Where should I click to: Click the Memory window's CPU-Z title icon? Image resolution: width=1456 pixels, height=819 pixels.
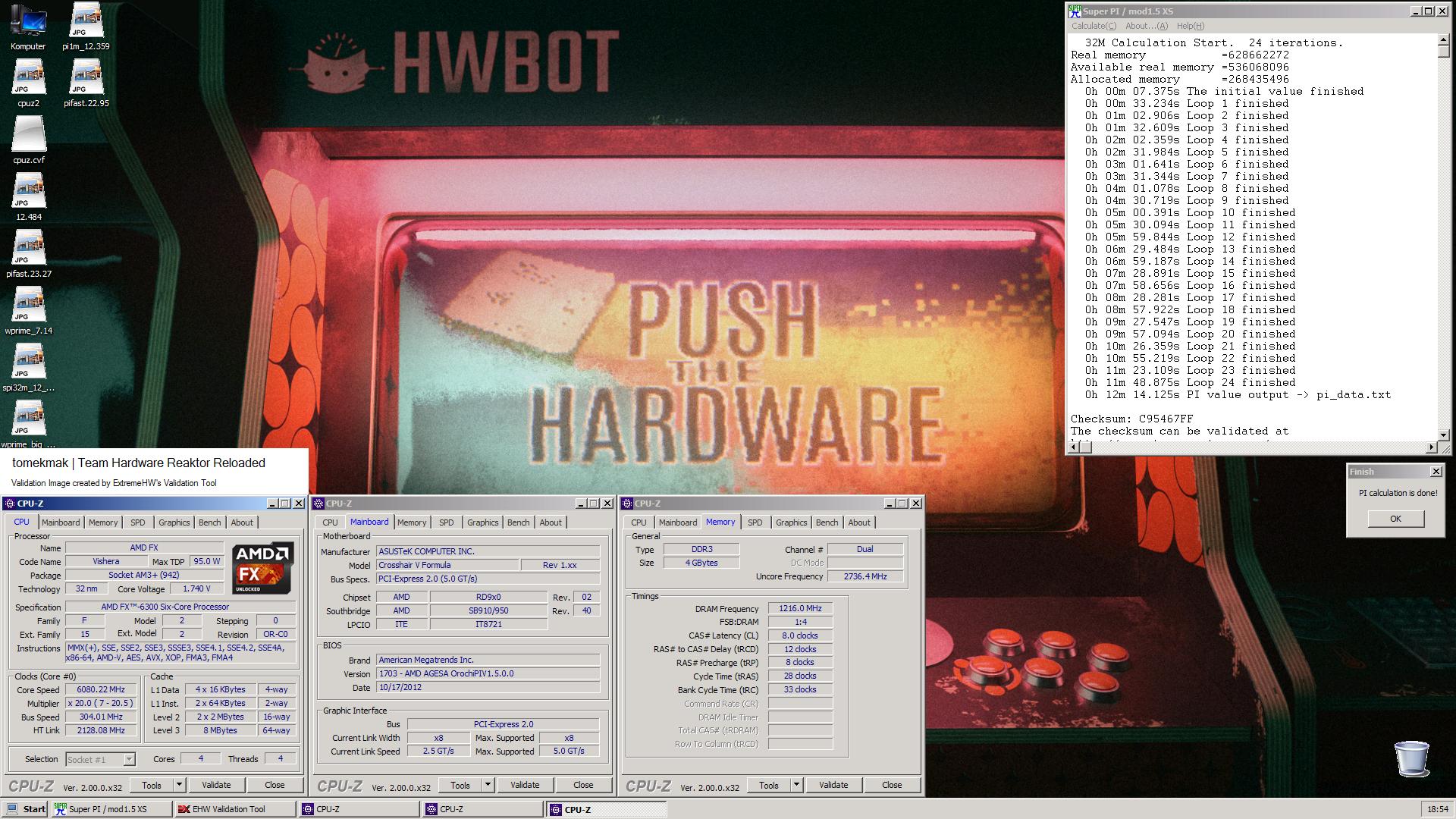coord(627,504)
